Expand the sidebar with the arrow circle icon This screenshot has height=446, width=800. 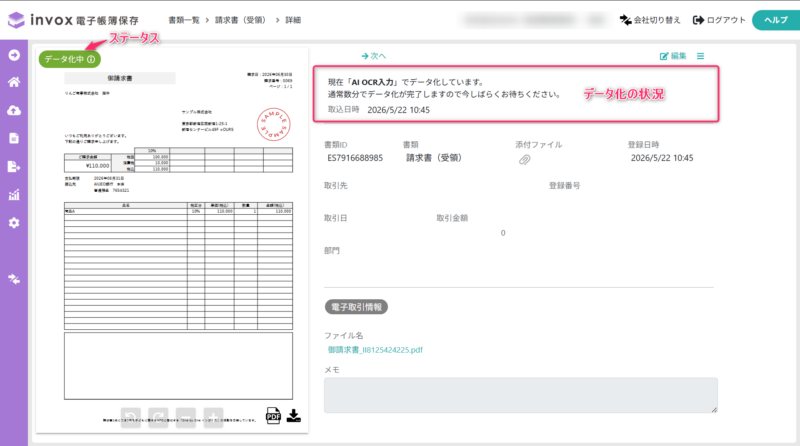[14, 55]
